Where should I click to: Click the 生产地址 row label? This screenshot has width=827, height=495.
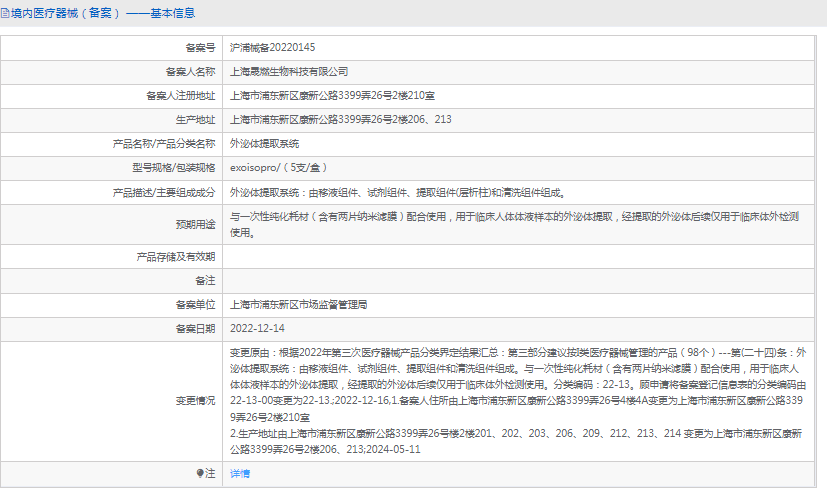click(x=196, y=120)
